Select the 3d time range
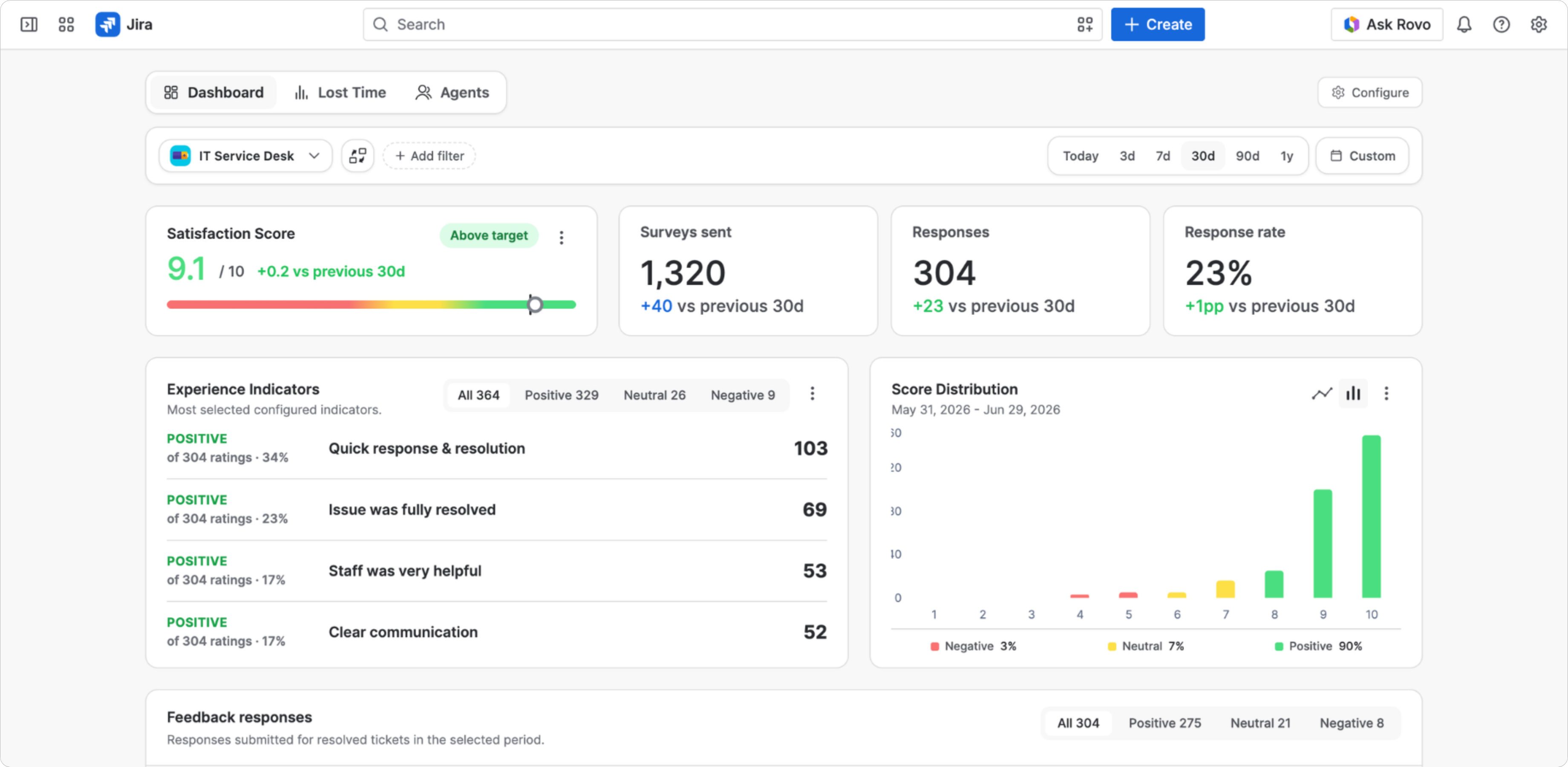1568x767 pixels. click(x=1127, y=156)
